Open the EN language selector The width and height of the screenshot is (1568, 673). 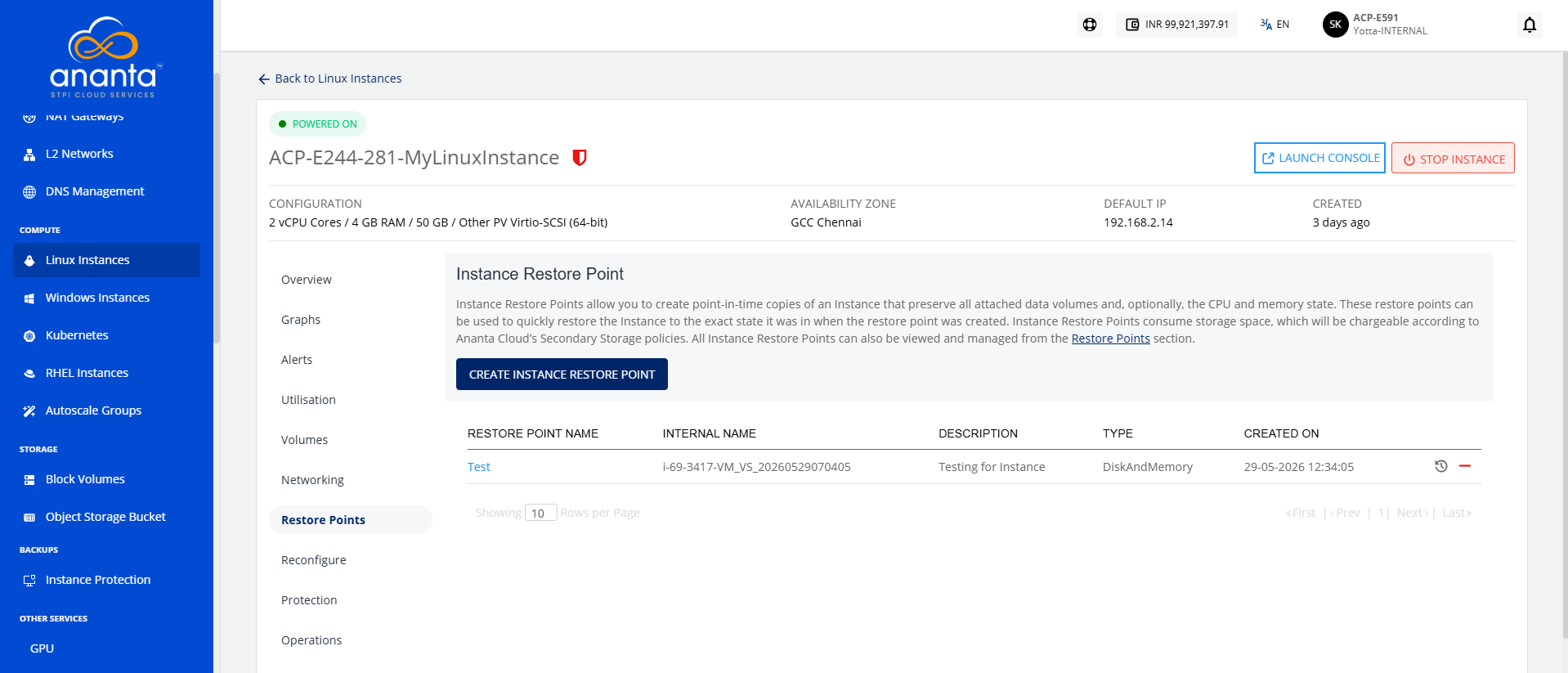coord(1275,25)
